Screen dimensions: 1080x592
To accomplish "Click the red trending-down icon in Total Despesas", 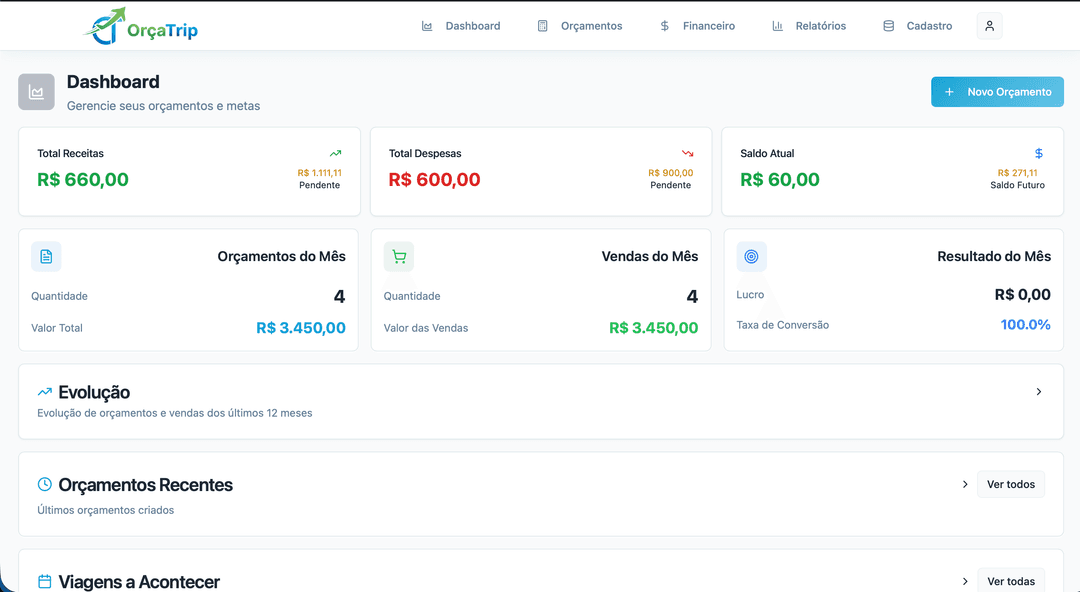I will pos(687,154).
